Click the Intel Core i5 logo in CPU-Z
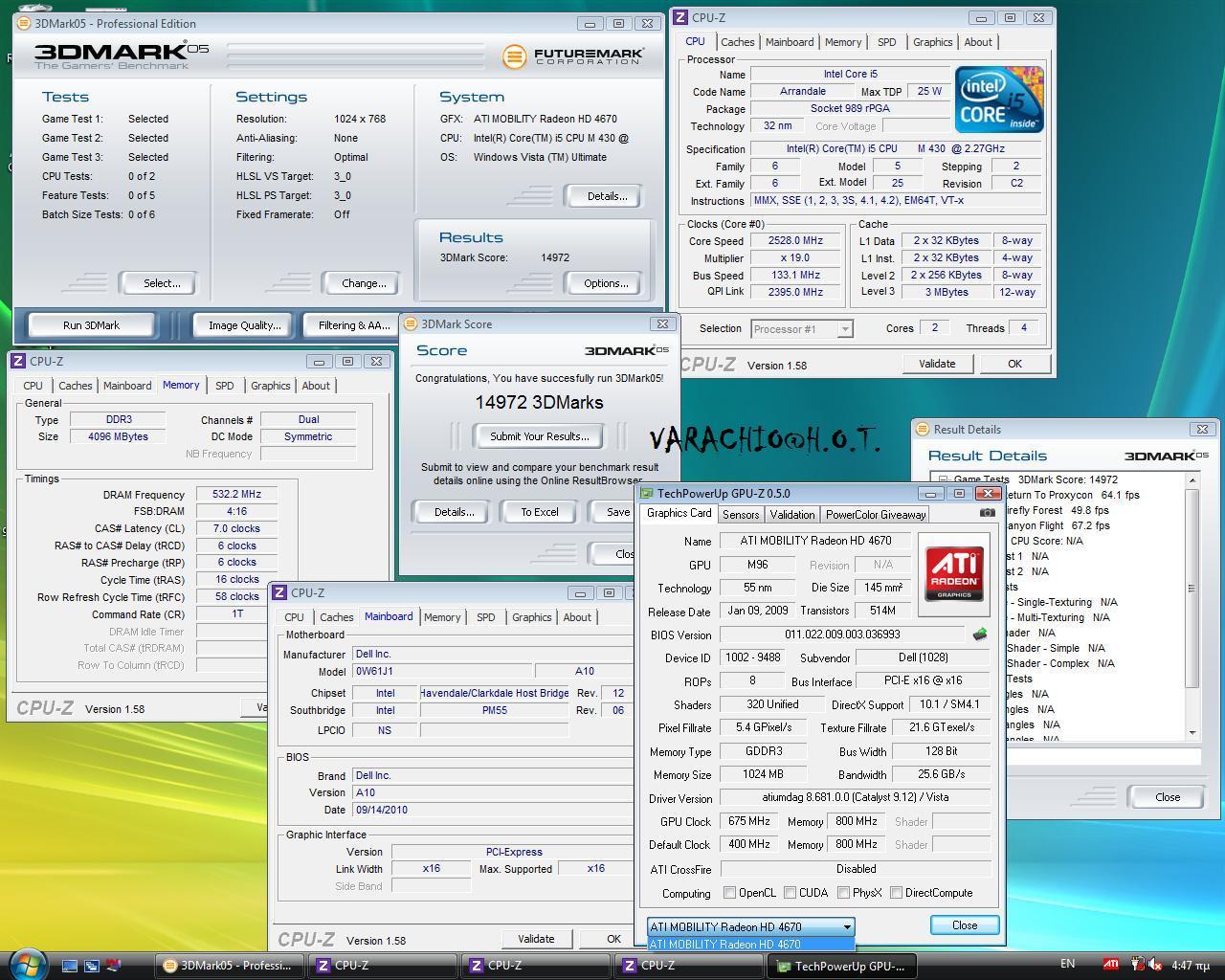The width and height of the screenshot is (1225, 980). [999, 100]
